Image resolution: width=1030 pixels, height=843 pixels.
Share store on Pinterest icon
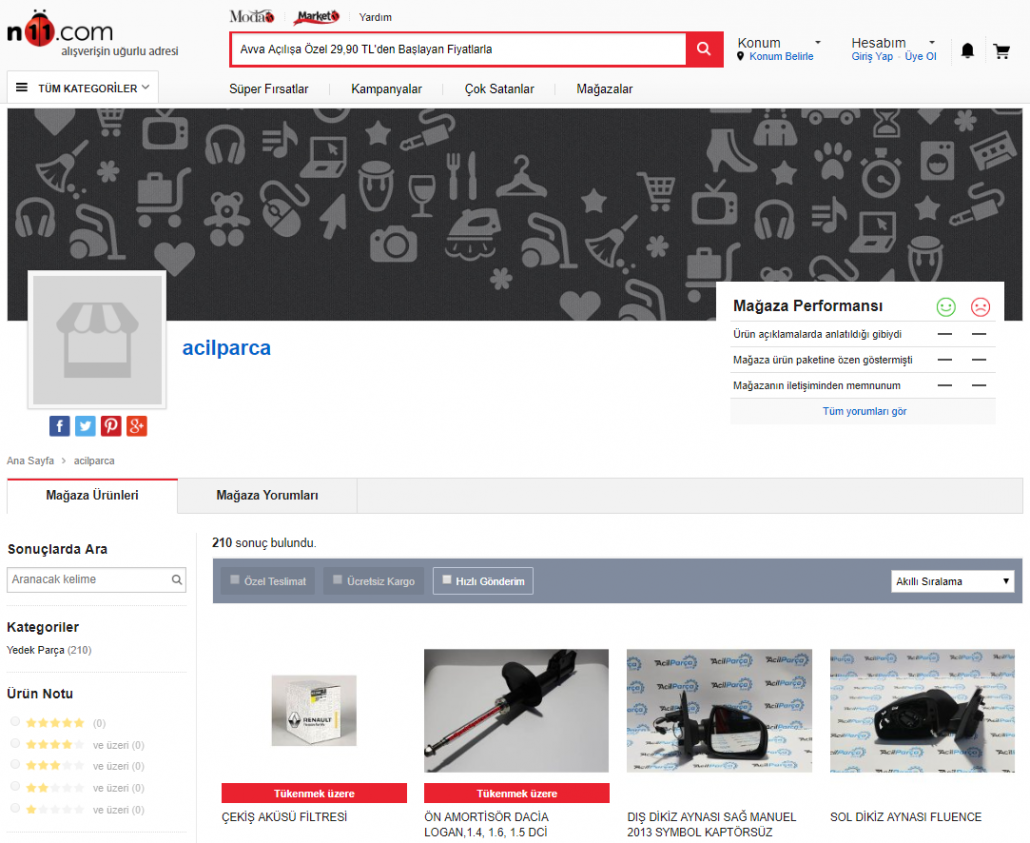(x=111, y=426)
